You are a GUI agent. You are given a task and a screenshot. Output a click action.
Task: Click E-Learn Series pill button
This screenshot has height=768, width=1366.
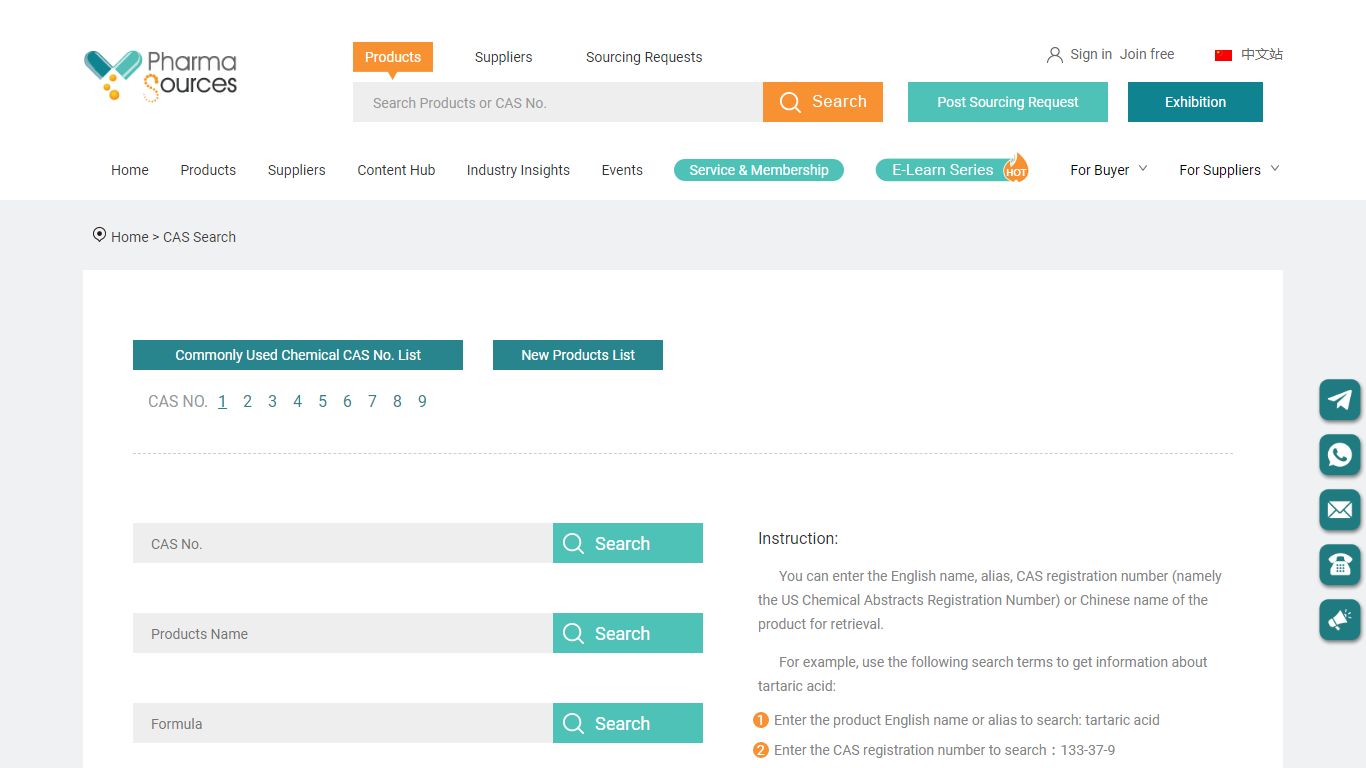(x=942, y=170)
